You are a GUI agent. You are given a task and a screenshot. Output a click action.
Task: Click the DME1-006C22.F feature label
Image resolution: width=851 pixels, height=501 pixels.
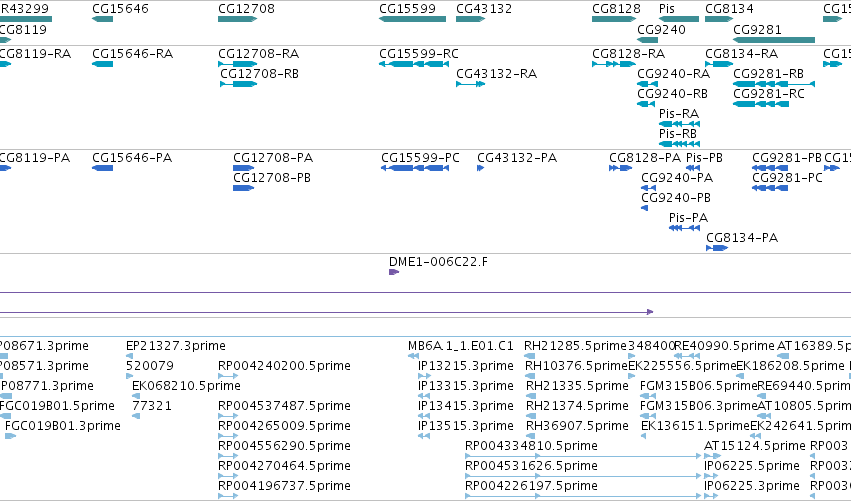[x=439, y=262]
